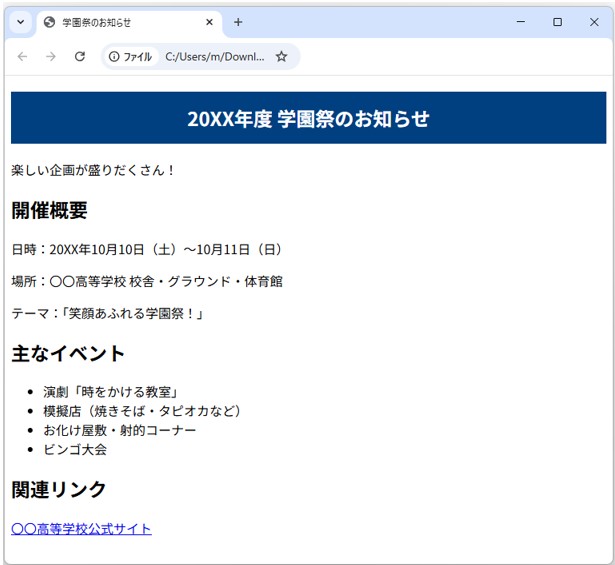Click the 20XX年度 学園祭のお知らせ banner
Screen dimensions: 615x565
(308, 118)
